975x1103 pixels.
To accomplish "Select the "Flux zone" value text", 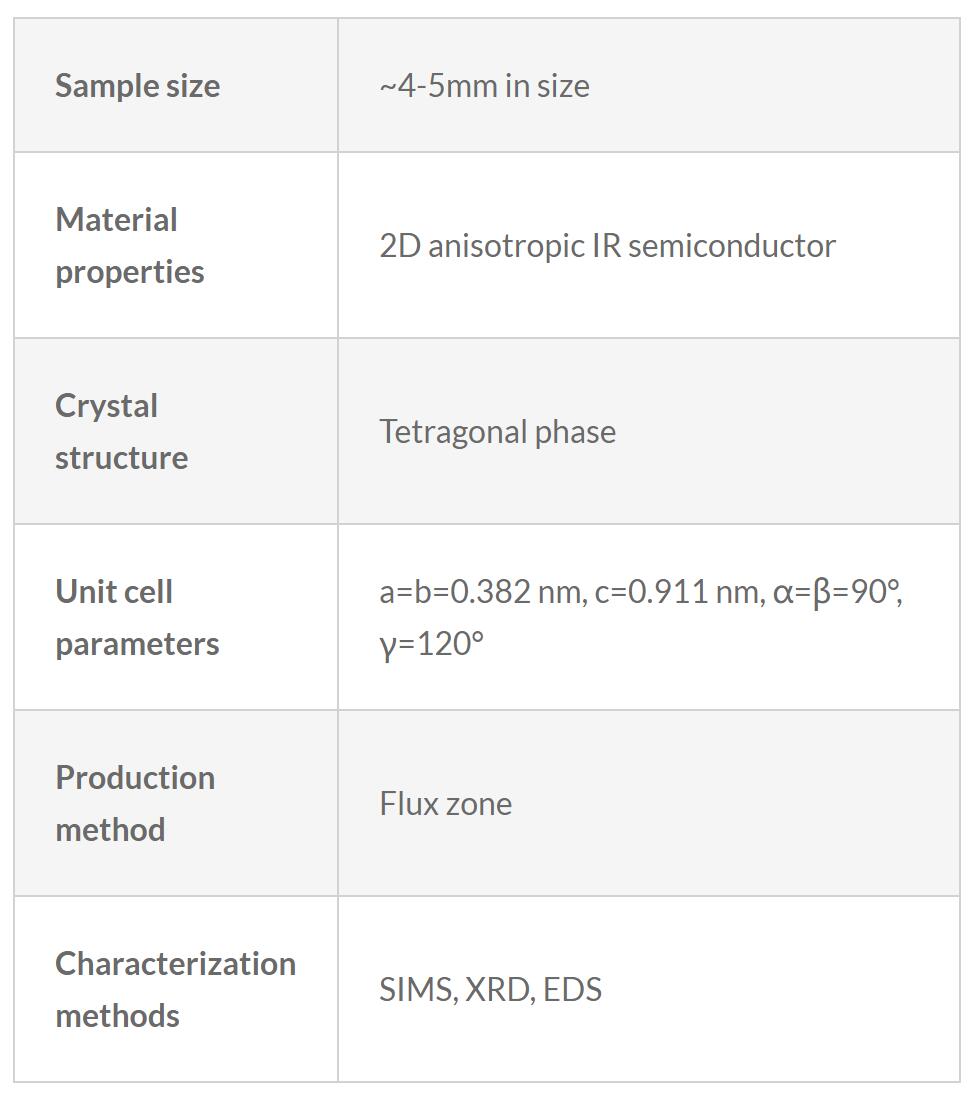I will click(445, 804).
